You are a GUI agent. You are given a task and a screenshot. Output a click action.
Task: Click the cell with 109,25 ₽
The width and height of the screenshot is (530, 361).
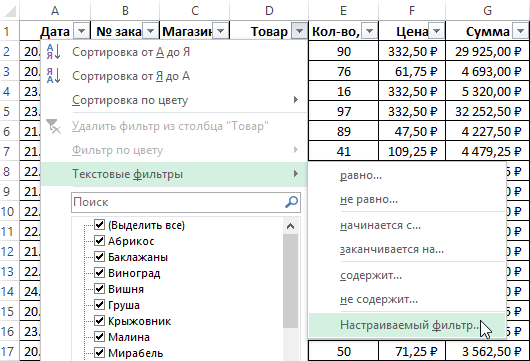click(x=412, y=151)
